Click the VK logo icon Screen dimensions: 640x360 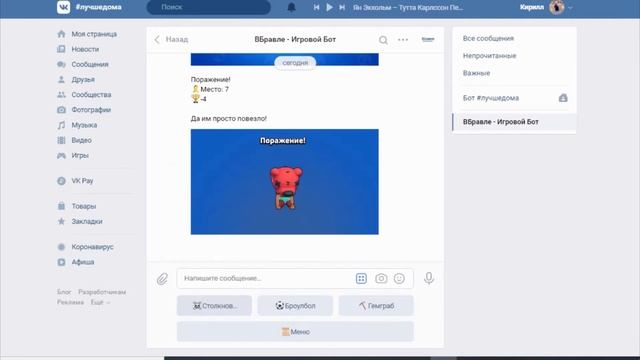pyautogui.click(x=63, y=7)
